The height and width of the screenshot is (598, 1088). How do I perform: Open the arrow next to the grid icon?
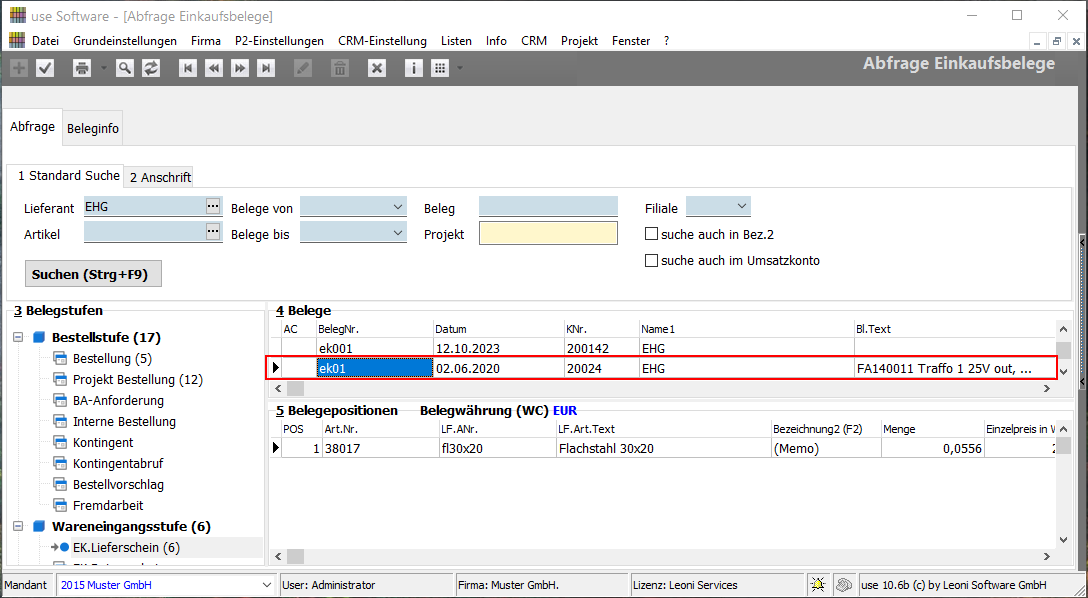[459, 68]
